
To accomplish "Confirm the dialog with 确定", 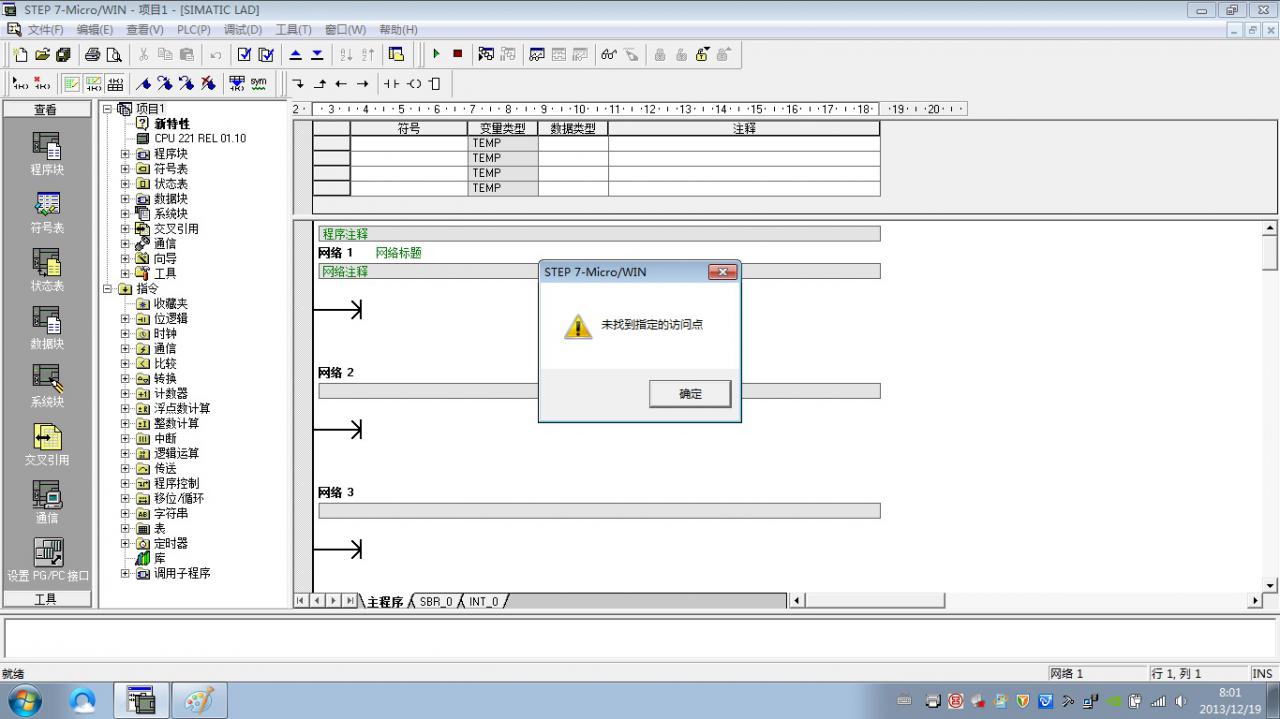I will [x=690, y=394].
